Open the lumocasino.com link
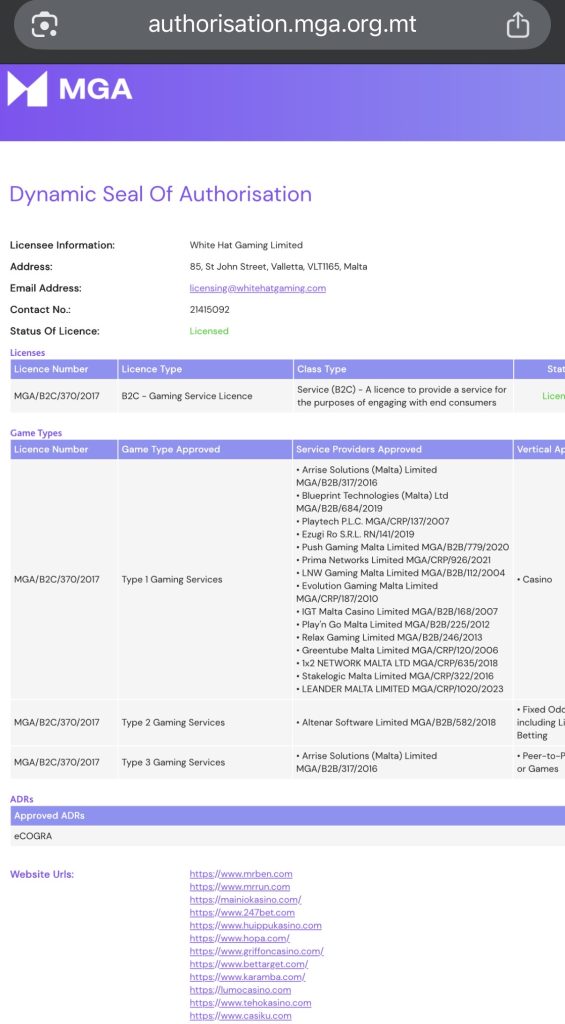Viewport: 565px width, 1024px height. pyautogui.click(x=240, y=990)
